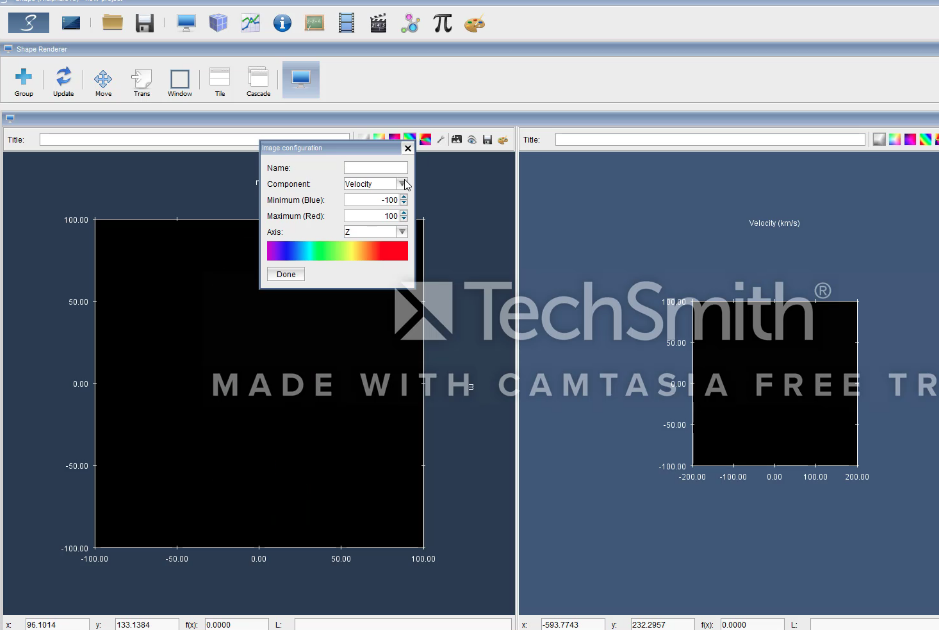This screenshot has height=630, width=939.
Task: Click the blue info icon
Action: pyautogui.click(x=282, y=23)
